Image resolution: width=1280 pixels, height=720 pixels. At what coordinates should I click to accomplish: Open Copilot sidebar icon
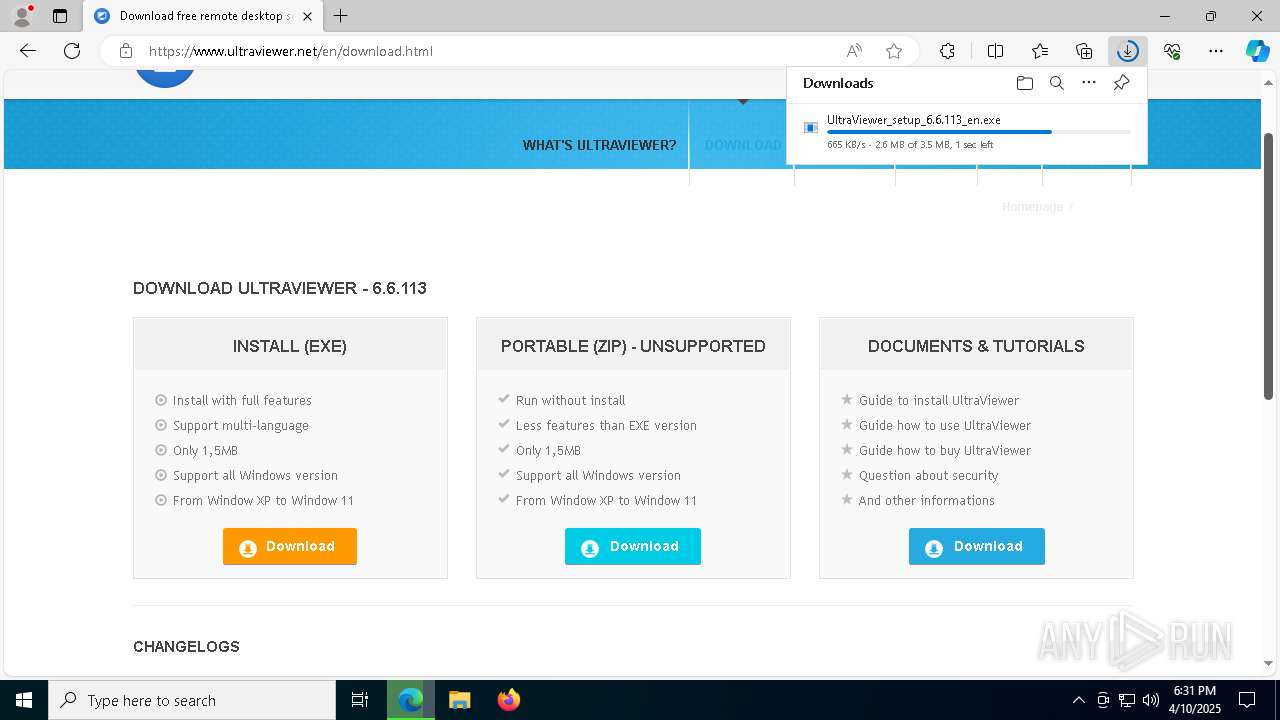(1257, 51)
